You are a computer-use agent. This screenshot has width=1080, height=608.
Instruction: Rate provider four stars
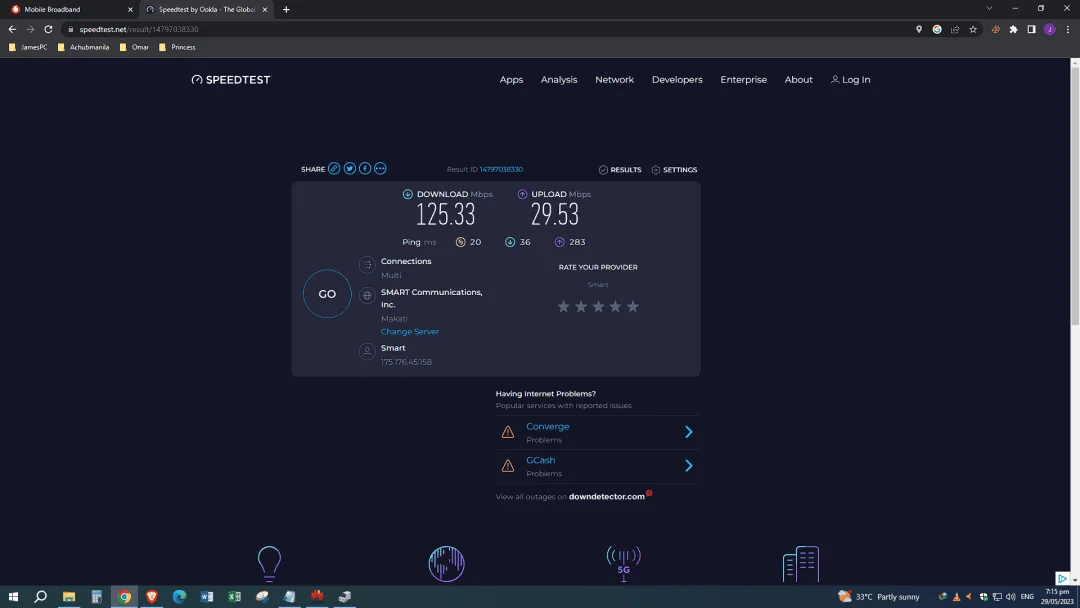[615, 306]
